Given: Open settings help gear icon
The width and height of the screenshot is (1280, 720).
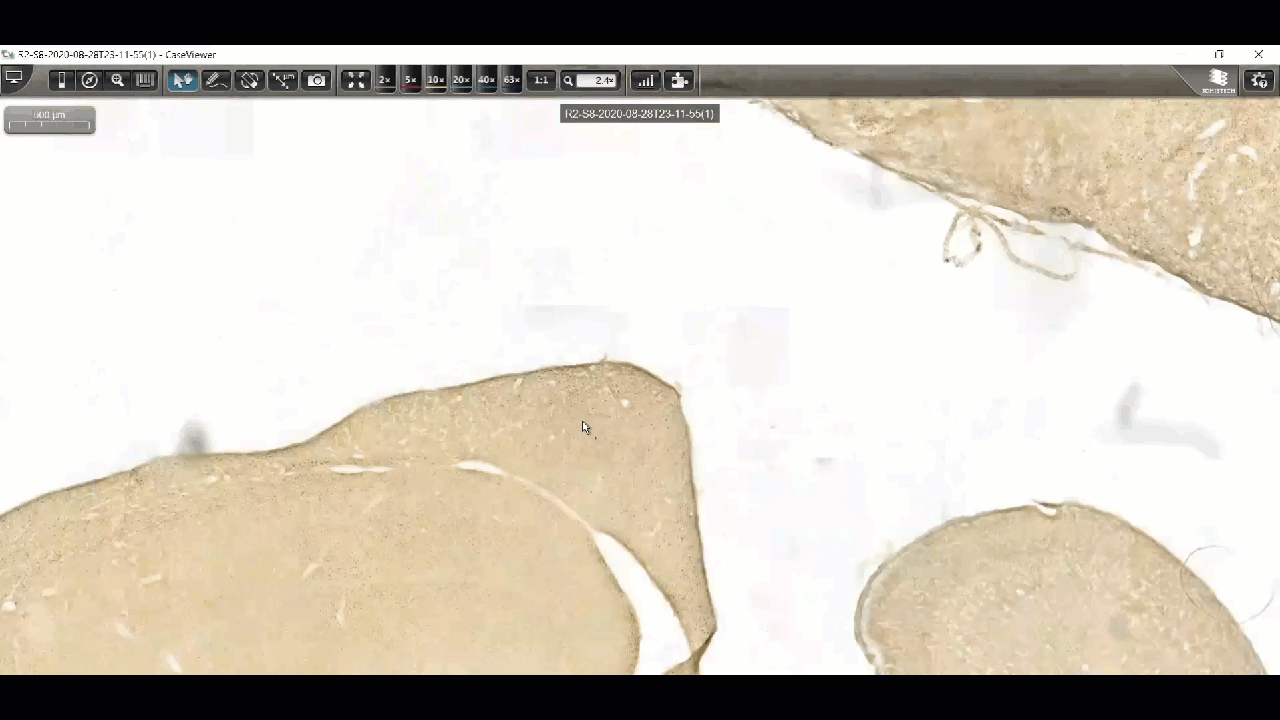Looking at the screenshot, I should [x=1259, y=80].
